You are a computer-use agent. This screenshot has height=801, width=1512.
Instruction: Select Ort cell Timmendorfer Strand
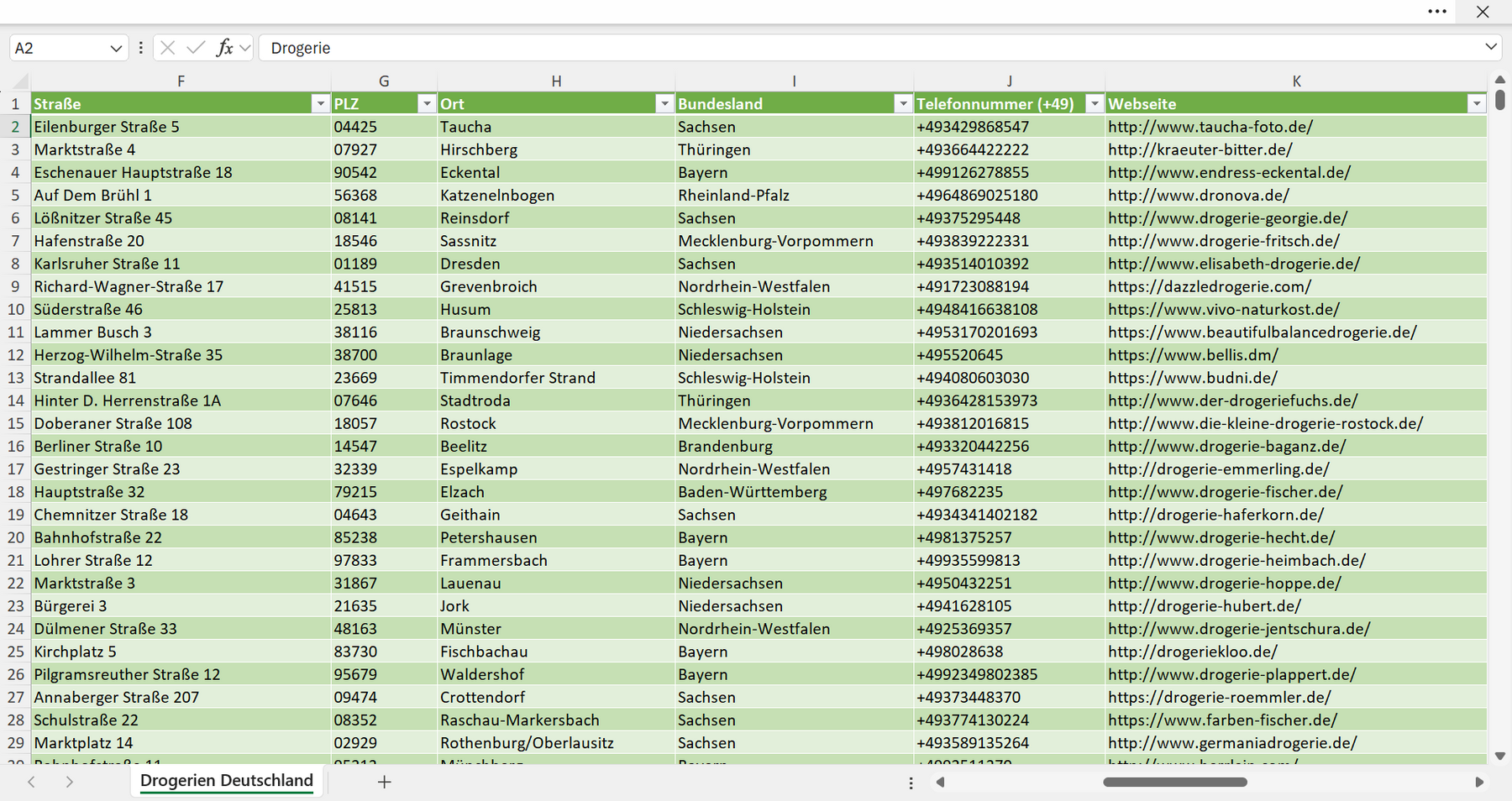coord(556,378)
